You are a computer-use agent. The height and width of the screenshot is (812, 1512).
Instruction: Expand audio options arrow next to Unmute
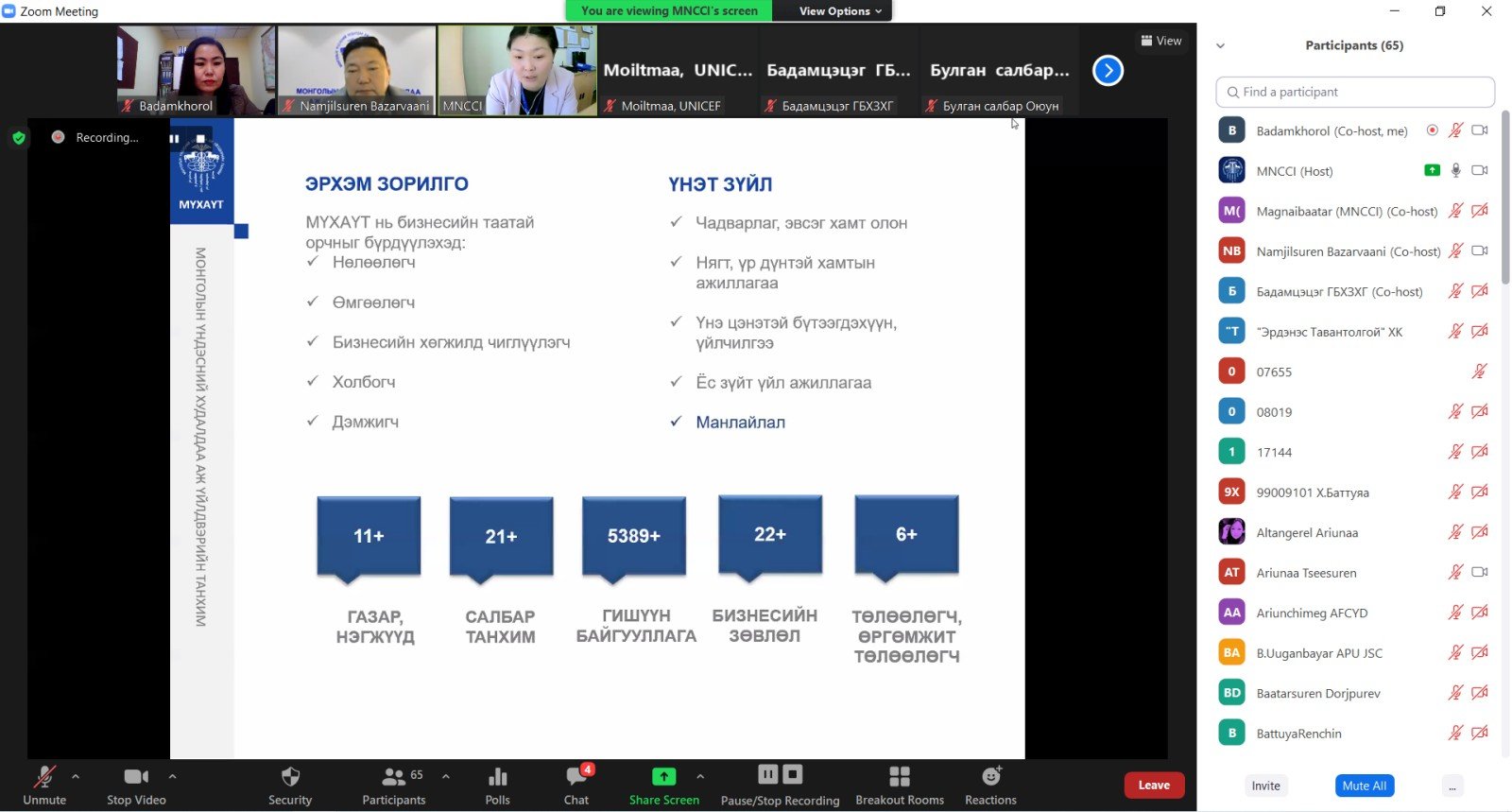pos(76,776)
